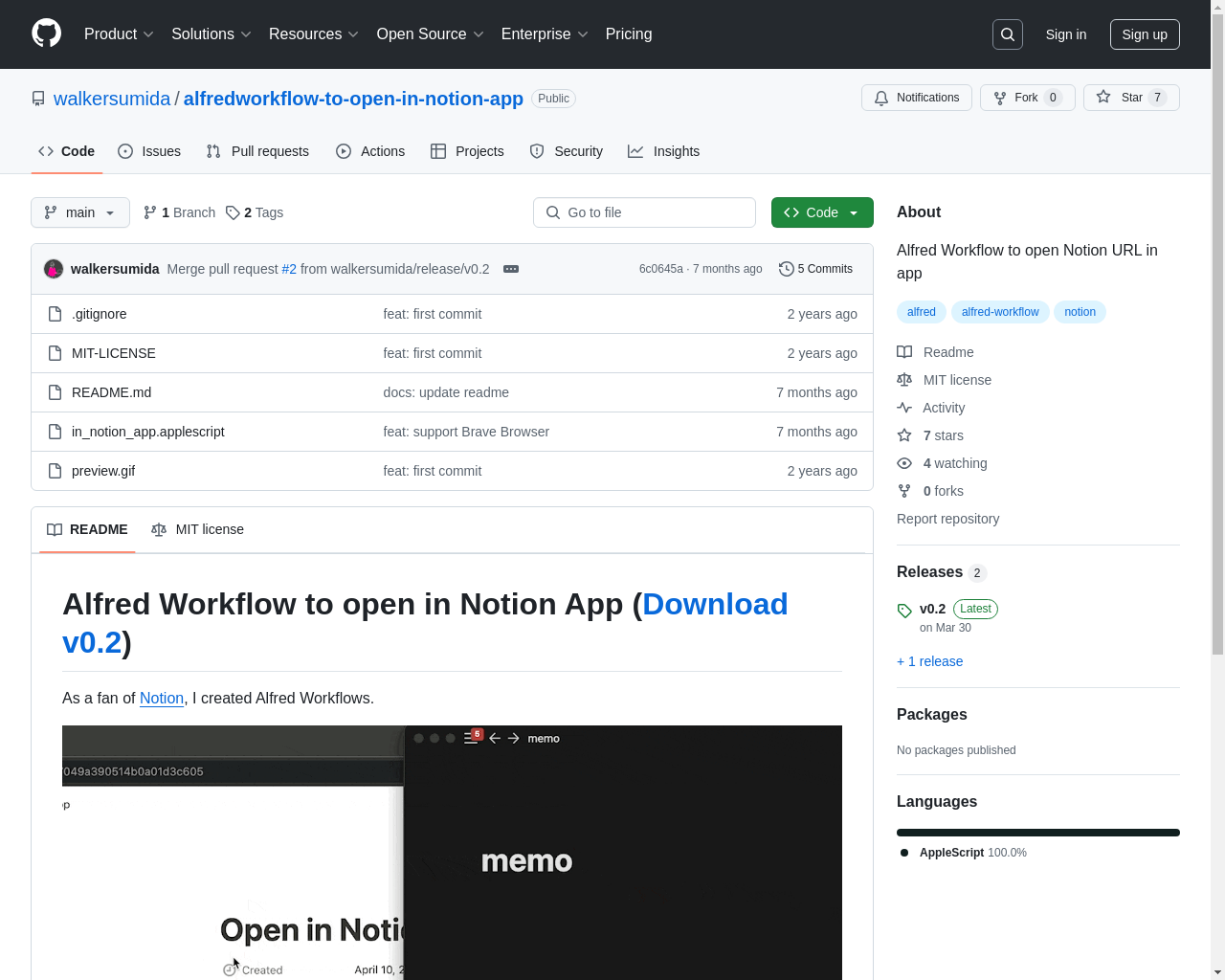Click the file icon next to preview.gif

click(x=56, y=471)
